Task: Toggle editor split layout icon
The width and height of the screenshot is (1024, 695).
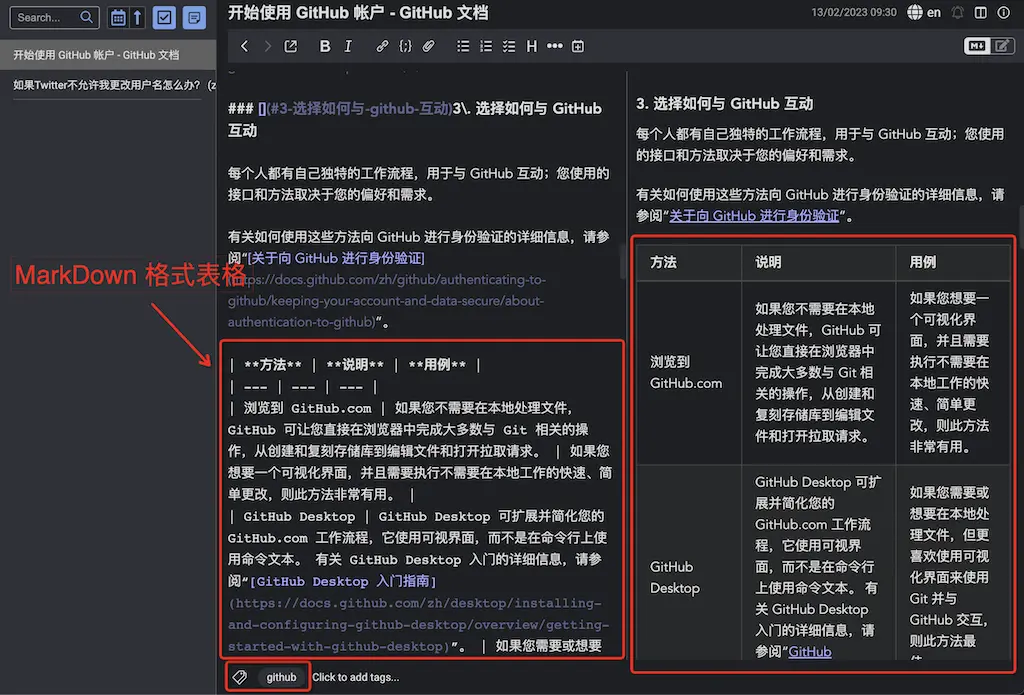Action: (x=980, y=12)
